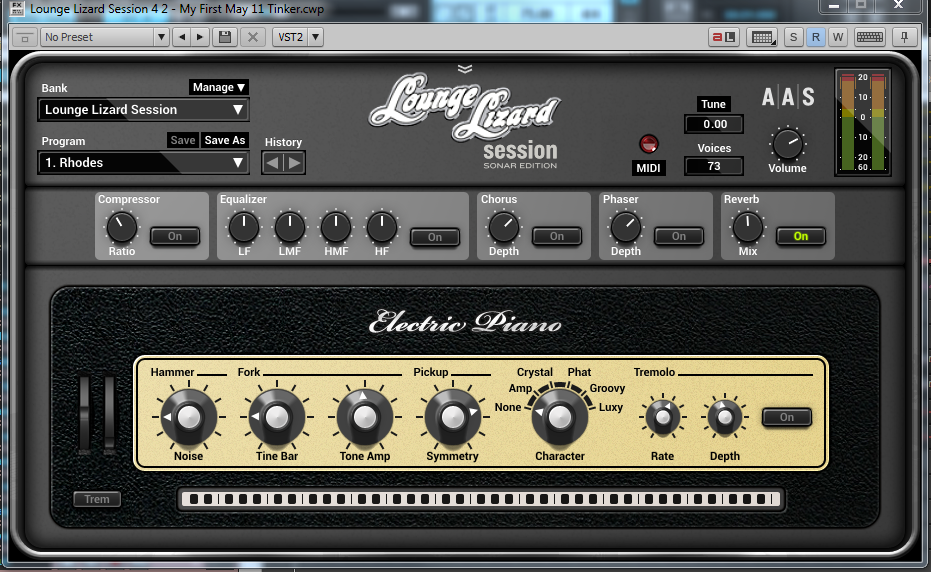Click the AAS logo
The image size is (931, 572).
788,97
